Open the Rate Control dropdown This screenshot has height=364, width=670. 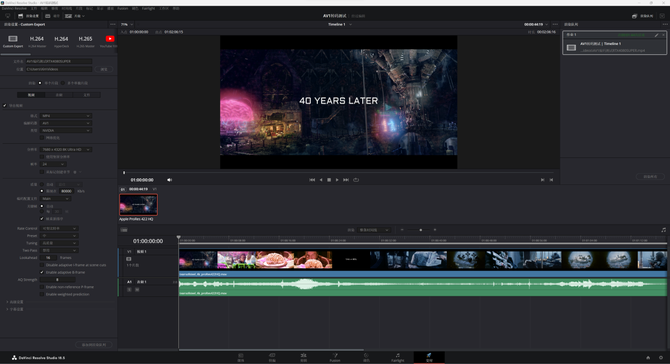[x=59, y=229]
